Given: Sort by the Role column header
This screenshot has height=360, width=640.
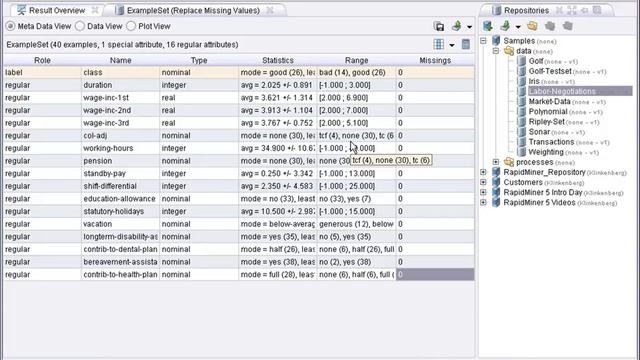Looking at the screenshot, I should (x=42, y=60).
